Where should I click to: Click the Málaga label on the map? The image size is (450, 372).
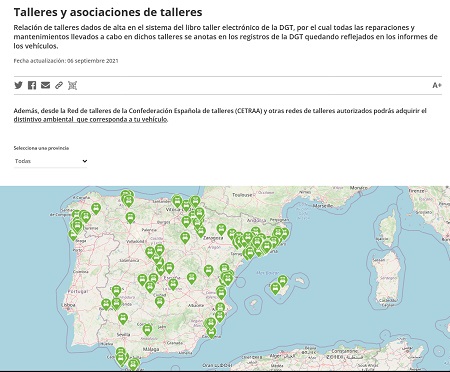coord(151,349)
